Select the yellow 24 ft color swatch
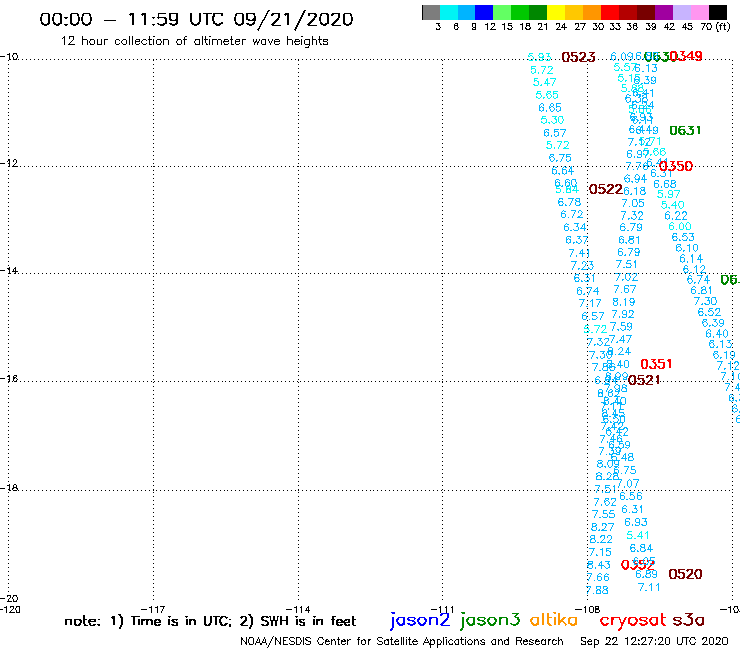The image size is (740, 650). 556,12
